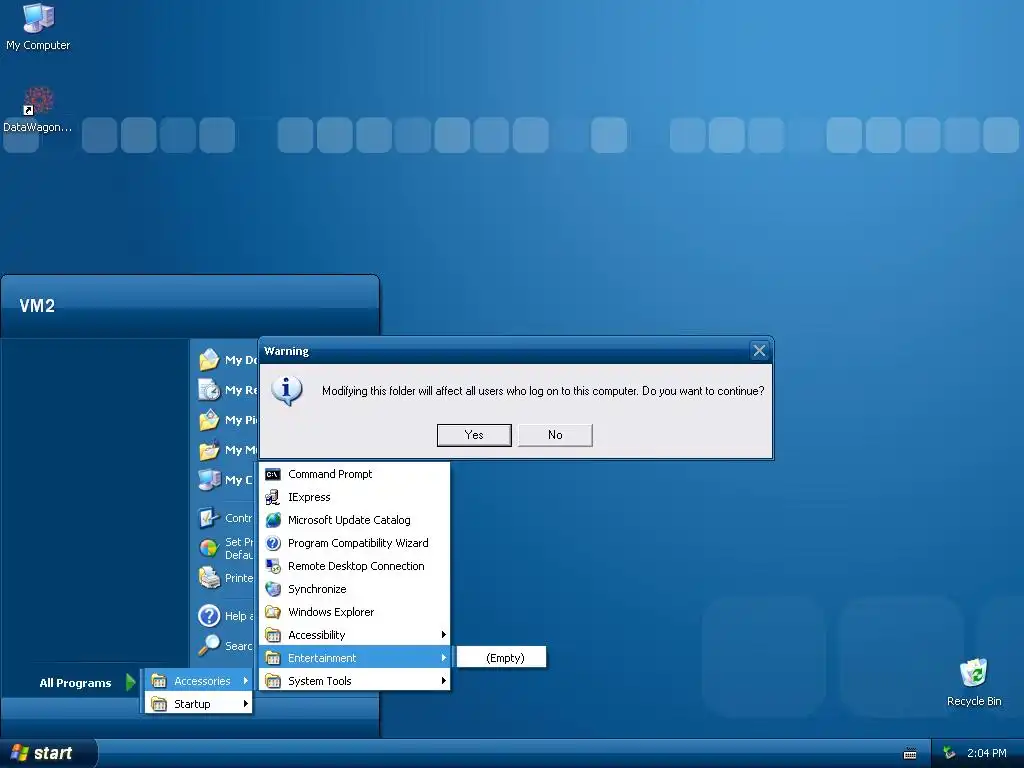The image size is (1024, 768).
Task: Choose Synchronize in Accessories menu
Action: point(355,589)
